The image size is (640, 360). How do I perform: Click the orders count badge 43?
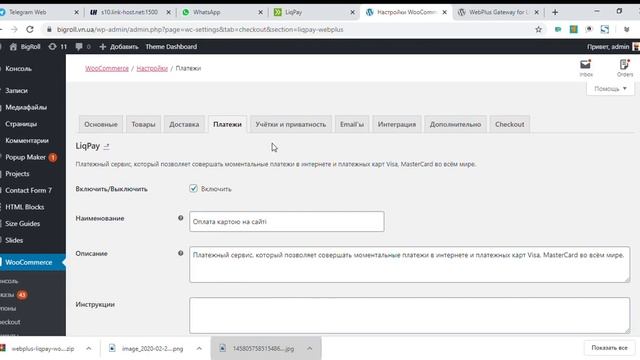coord(22,295)
